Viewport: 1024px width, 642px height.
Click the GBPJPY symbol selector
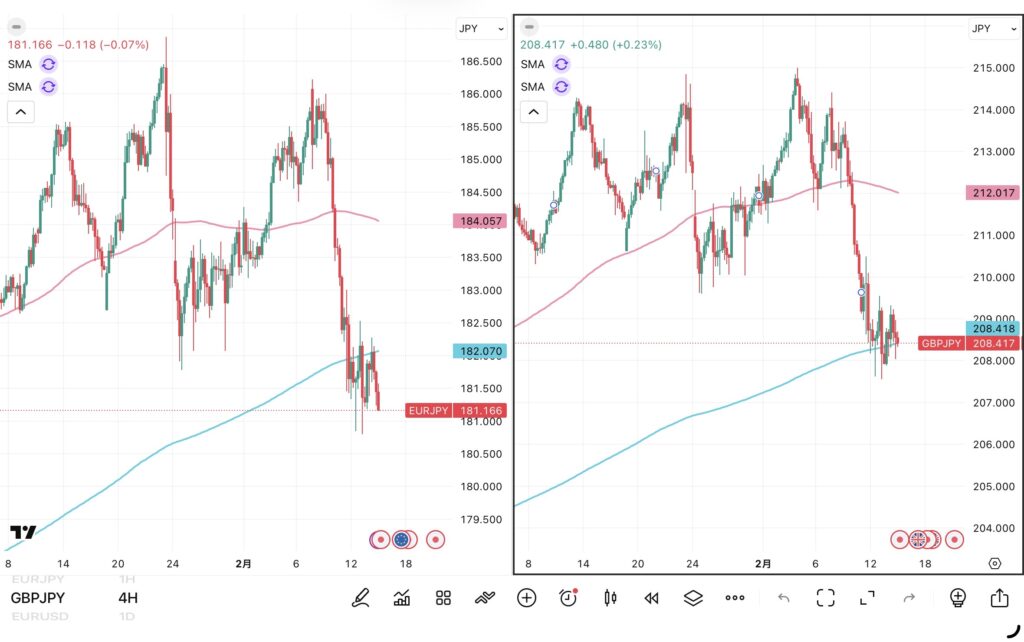[x=40, y=598]
